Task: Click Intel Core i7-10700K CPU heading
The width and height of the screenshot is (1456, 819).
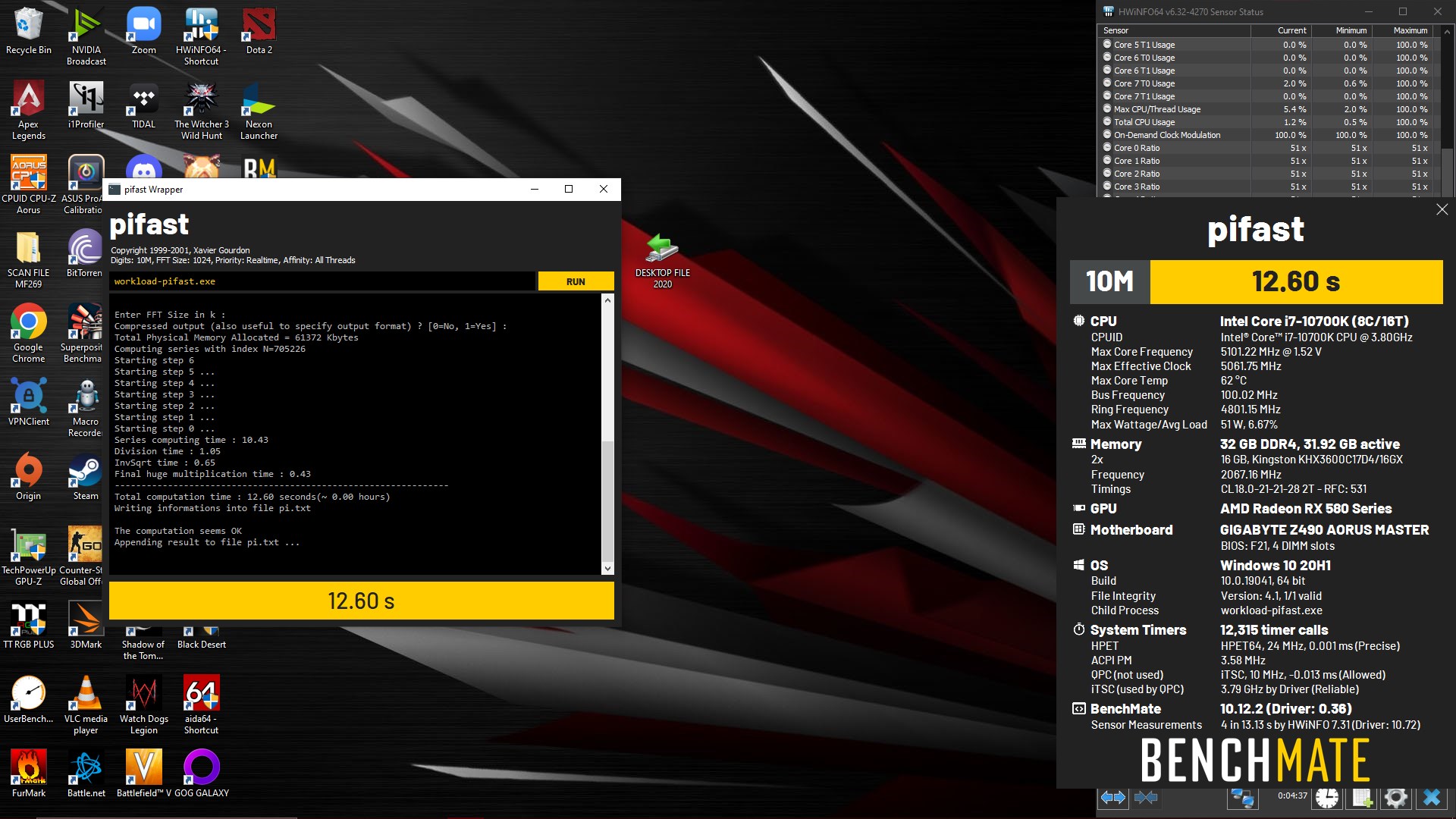Action: coord(1314,322)
